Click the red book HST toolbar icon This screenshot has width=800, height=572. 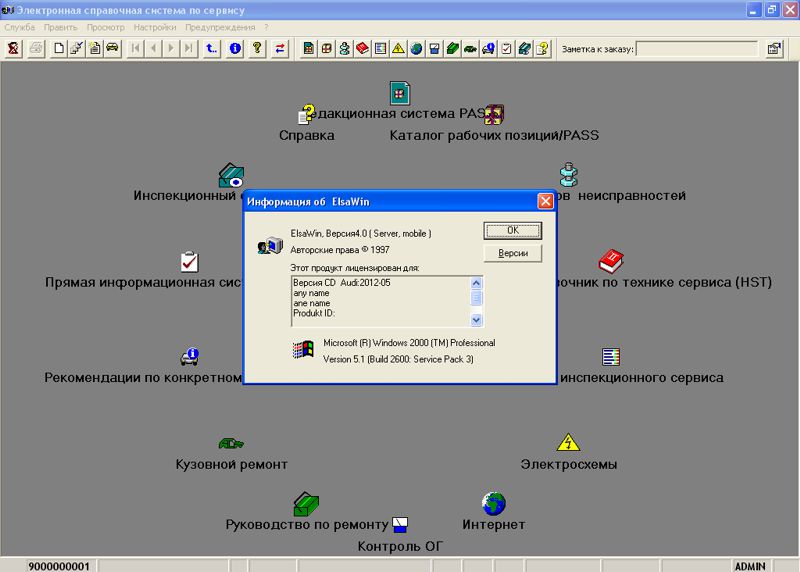coord(362,48)
